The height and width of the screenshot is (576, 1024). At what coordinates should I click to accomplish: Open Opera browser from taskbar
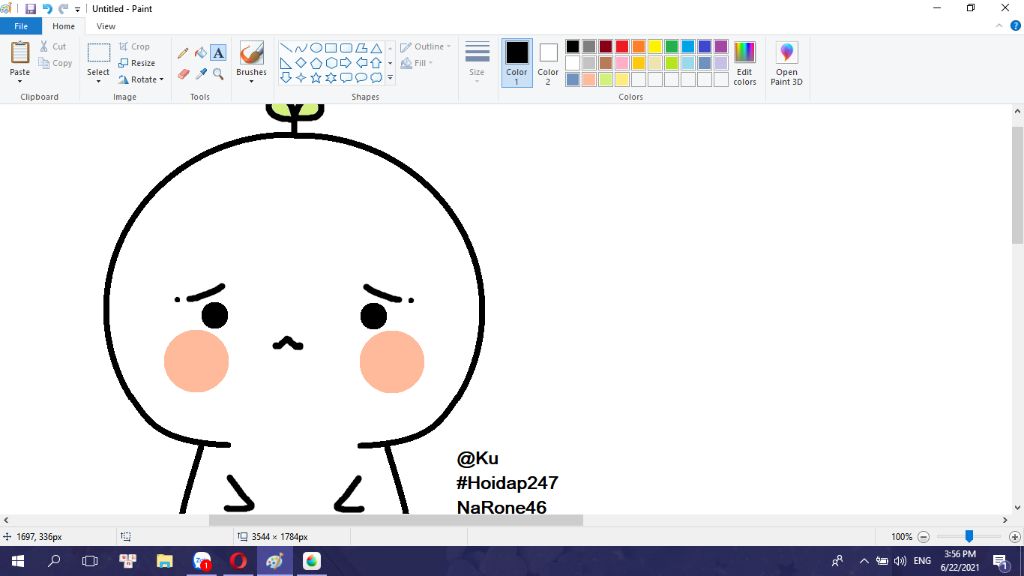click(238, 561)
